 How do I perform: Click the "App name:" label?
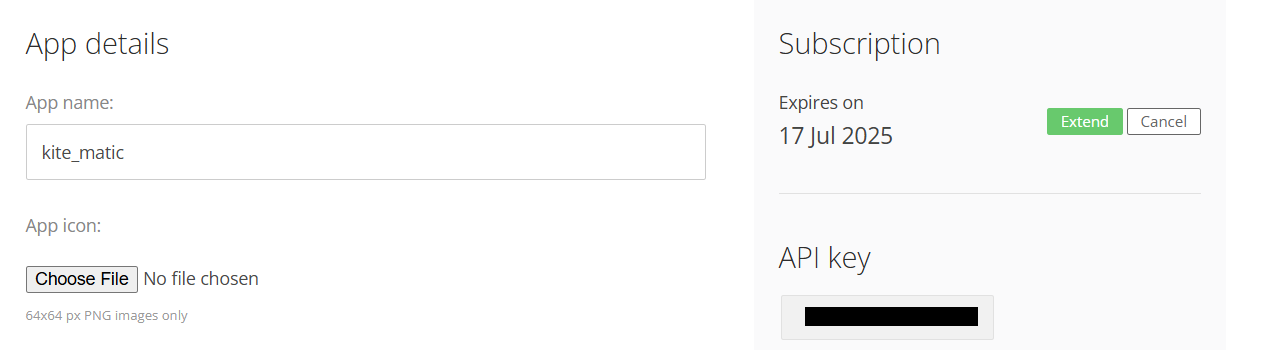pyautogui.click(x=70, y=103)
